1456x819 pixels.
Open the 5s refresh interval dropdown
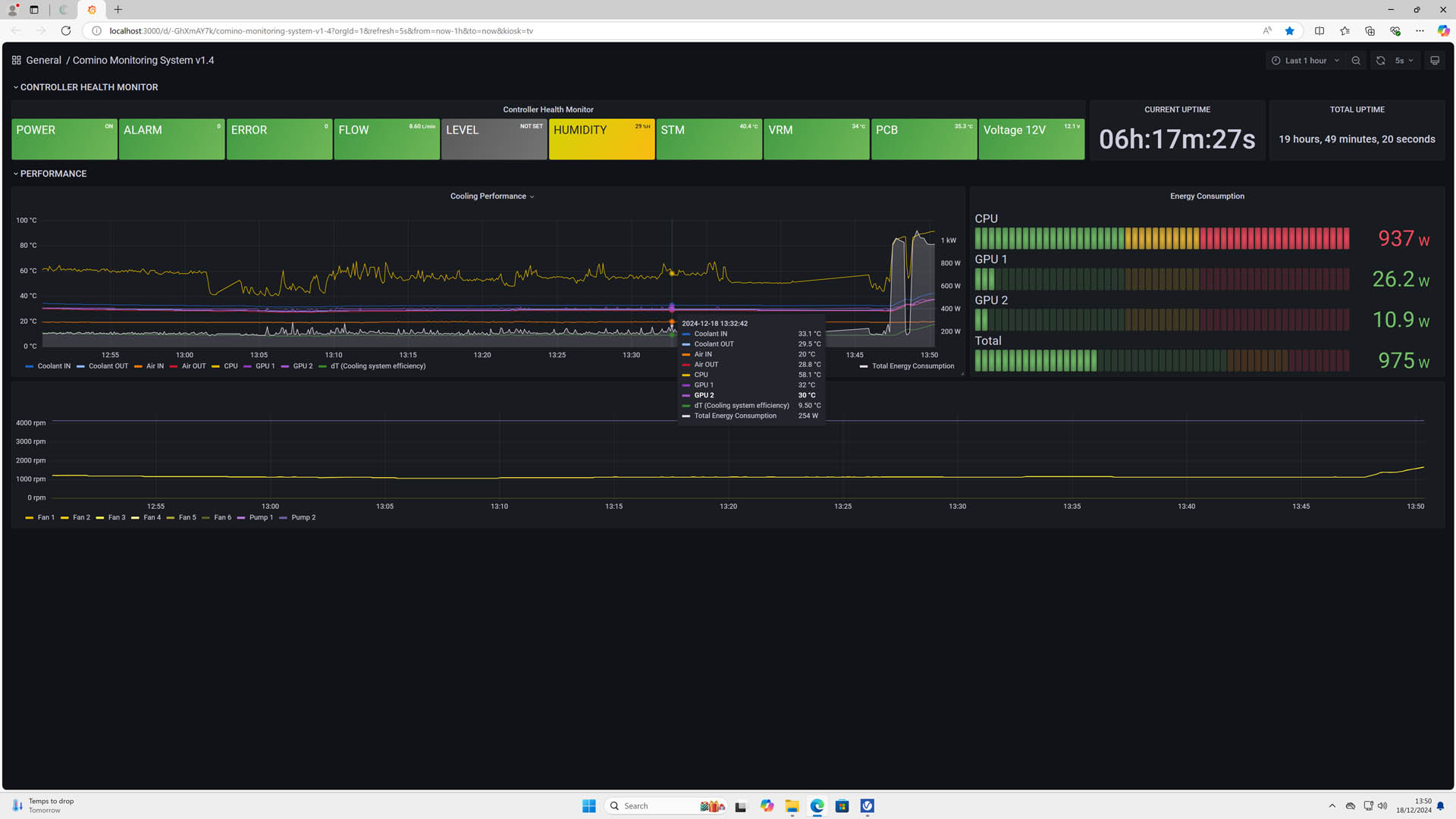(x=1404, y=61)
